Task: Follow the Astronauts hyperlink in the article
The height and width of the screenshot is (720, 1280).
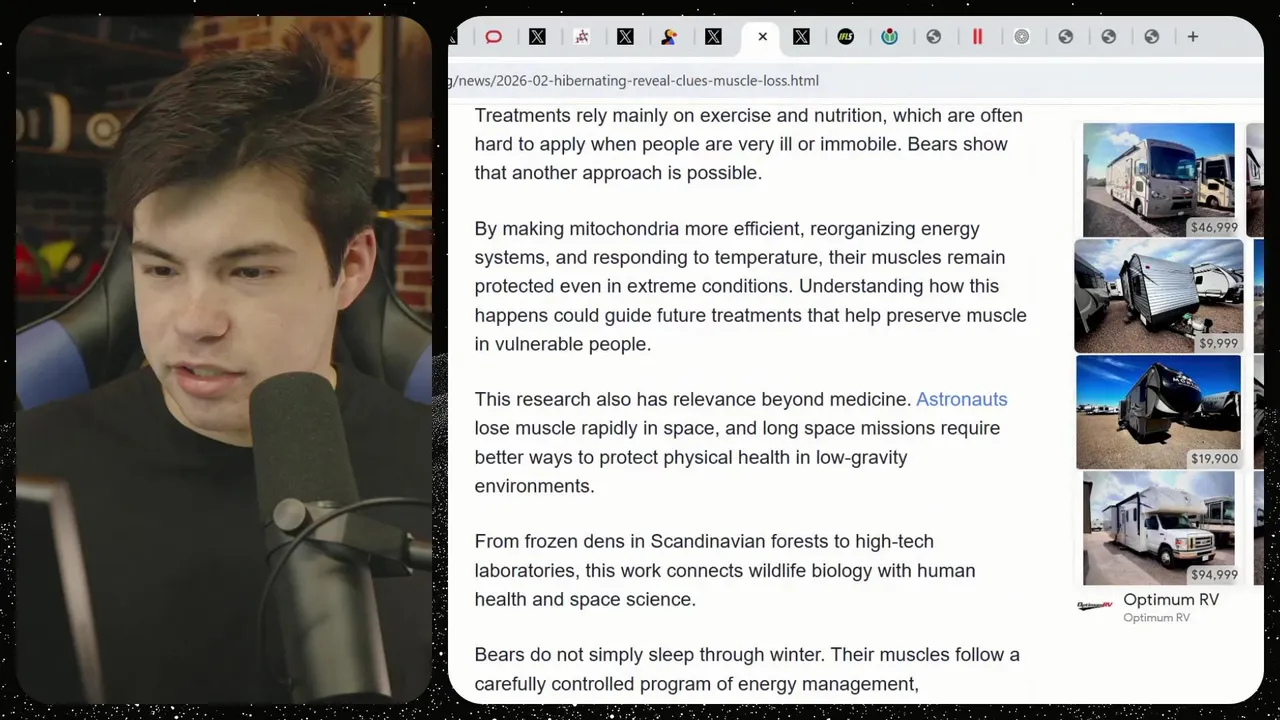Action: [x=962, y=399]
